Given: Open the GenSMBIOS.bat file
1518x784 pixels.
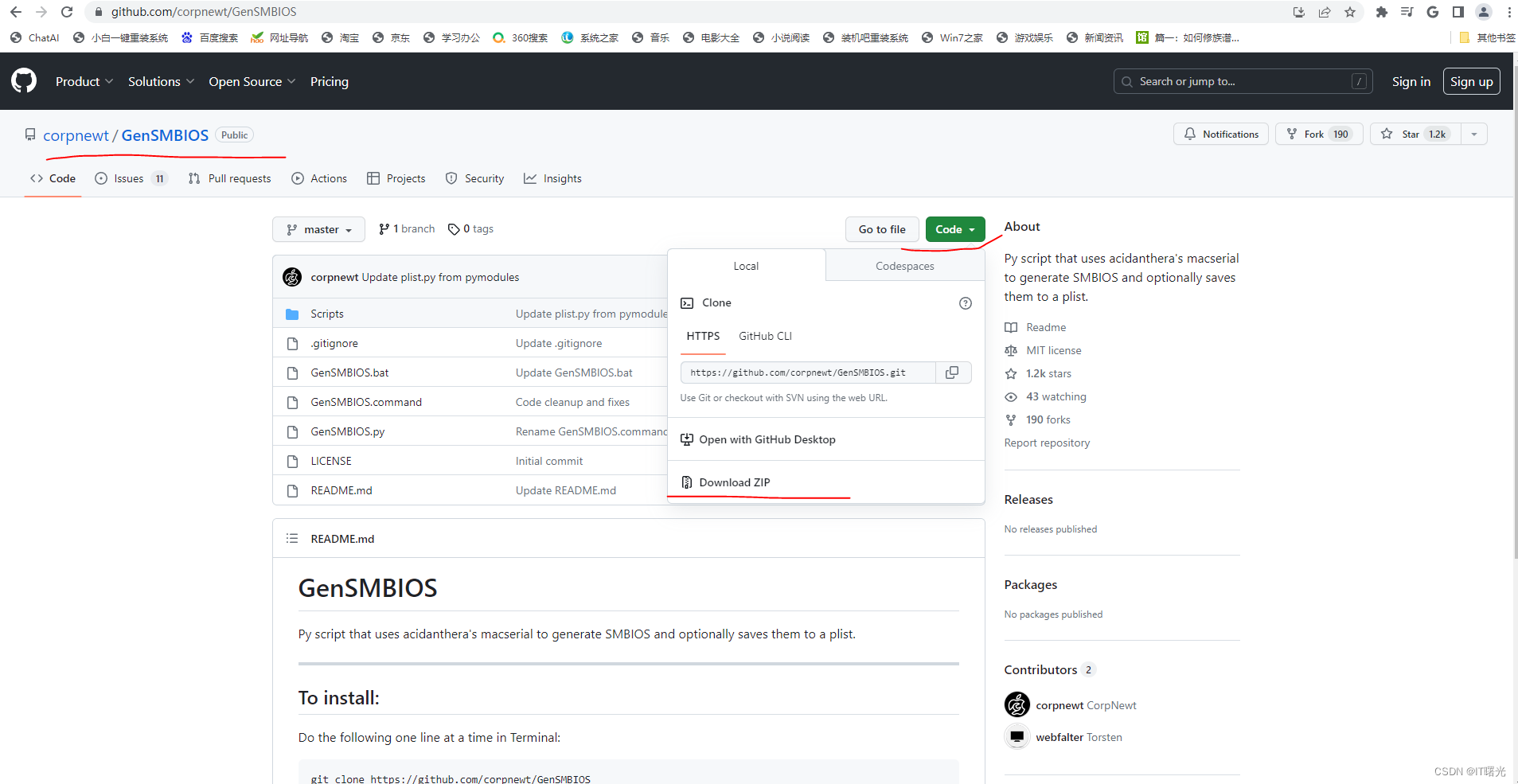Looking at the screenshot, I should coord(349,372).
